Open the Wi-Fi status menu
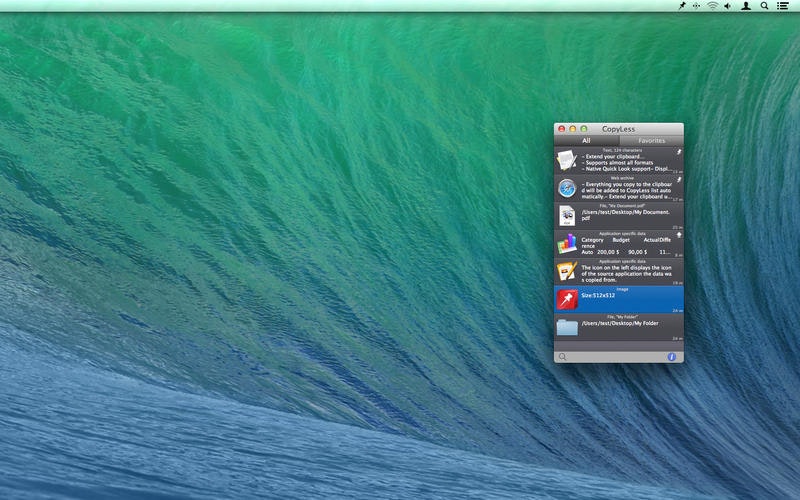 point(712,6)
